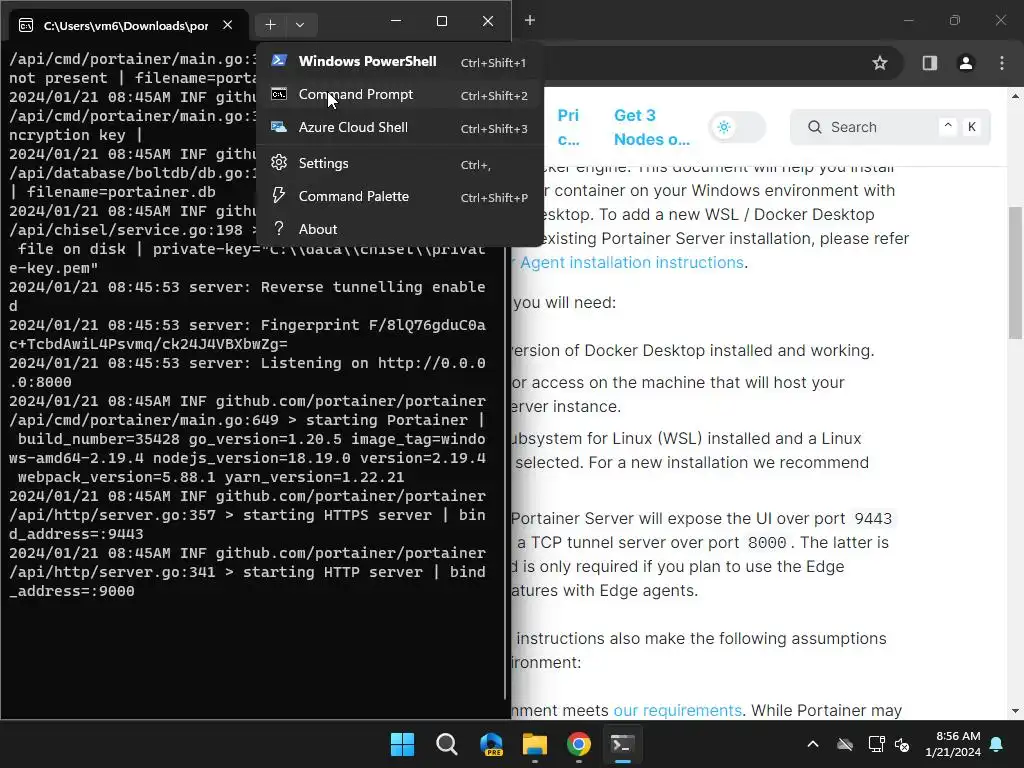Open Chrome profile avatar menu
The image size is (1024, 768).
click(x=965, y=63)
